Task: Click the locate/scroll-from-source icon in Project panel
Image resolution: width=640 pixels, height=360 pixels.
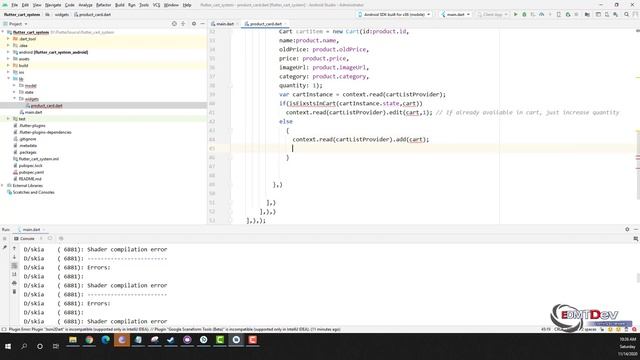Action: point(174,24)
